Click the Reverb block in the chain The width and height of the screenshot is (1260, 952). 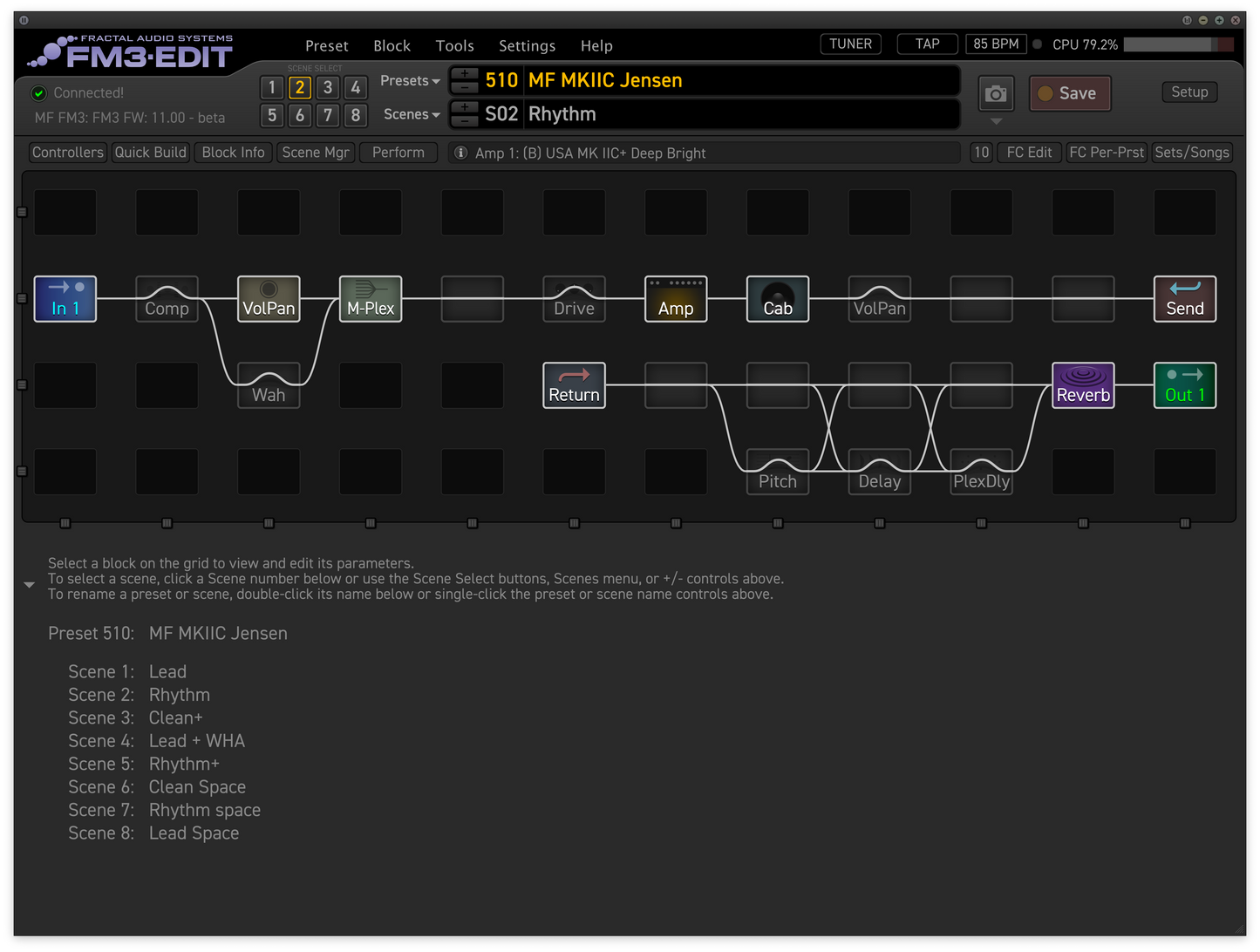click(1083, 385)
